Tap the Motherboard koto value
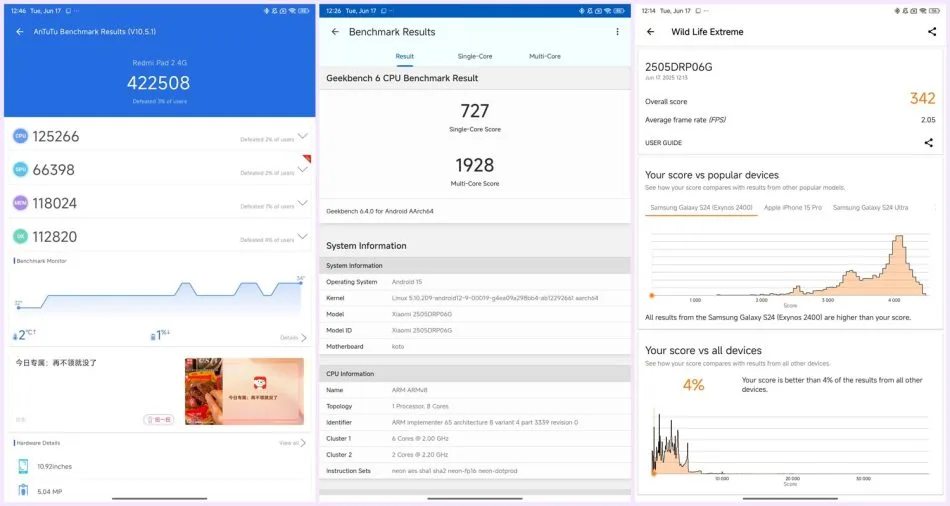950x506 pixels. tap(398, 347)
